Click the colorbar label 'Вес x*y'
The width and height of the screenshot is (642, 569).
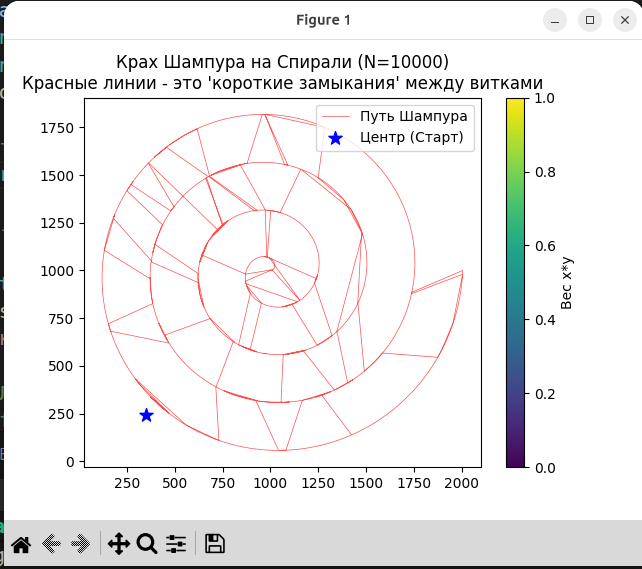coord(566,283)
